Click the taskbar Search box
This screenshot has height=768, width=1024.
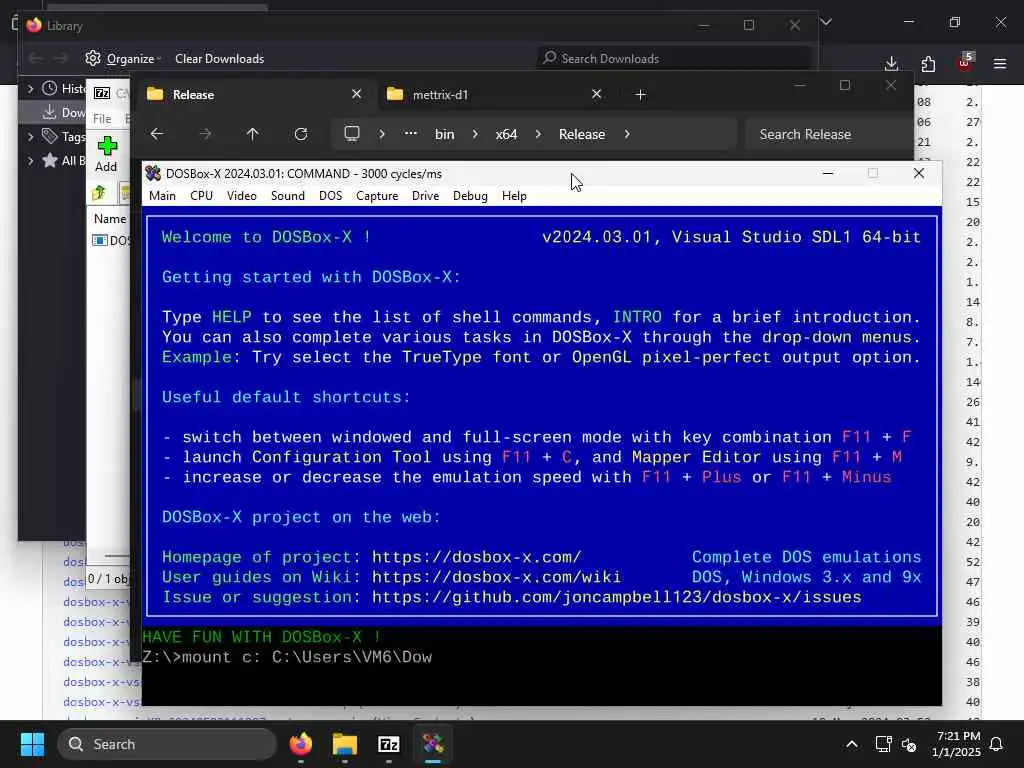click(x=167, y=744)
